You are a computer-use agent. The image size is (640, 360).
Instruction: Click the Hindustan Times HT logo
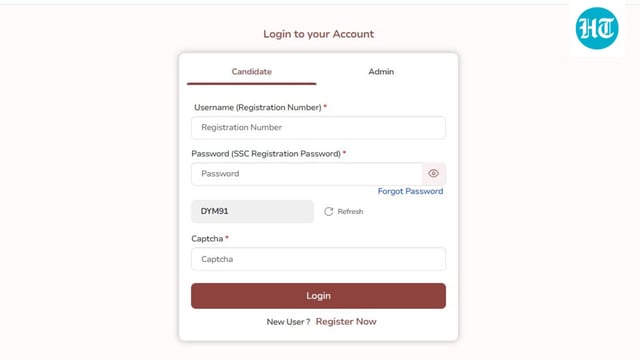coord(597,28)
